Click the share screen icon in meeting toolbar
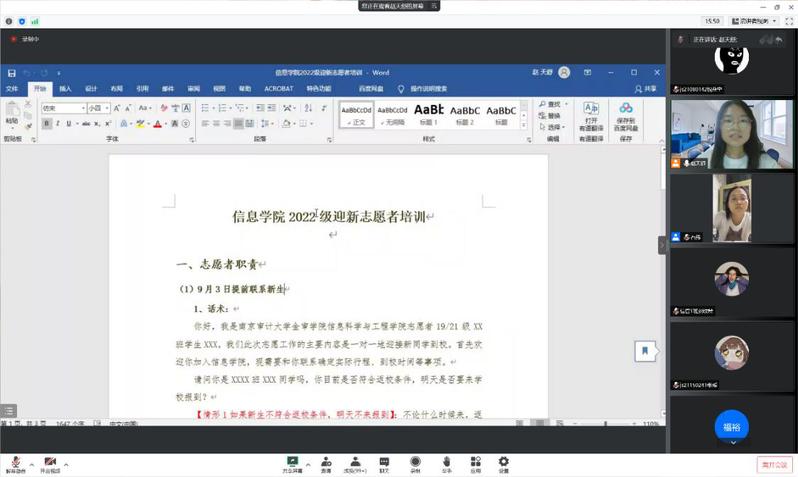The height and width of the screenshot is (477, 798). coord(293,462)
